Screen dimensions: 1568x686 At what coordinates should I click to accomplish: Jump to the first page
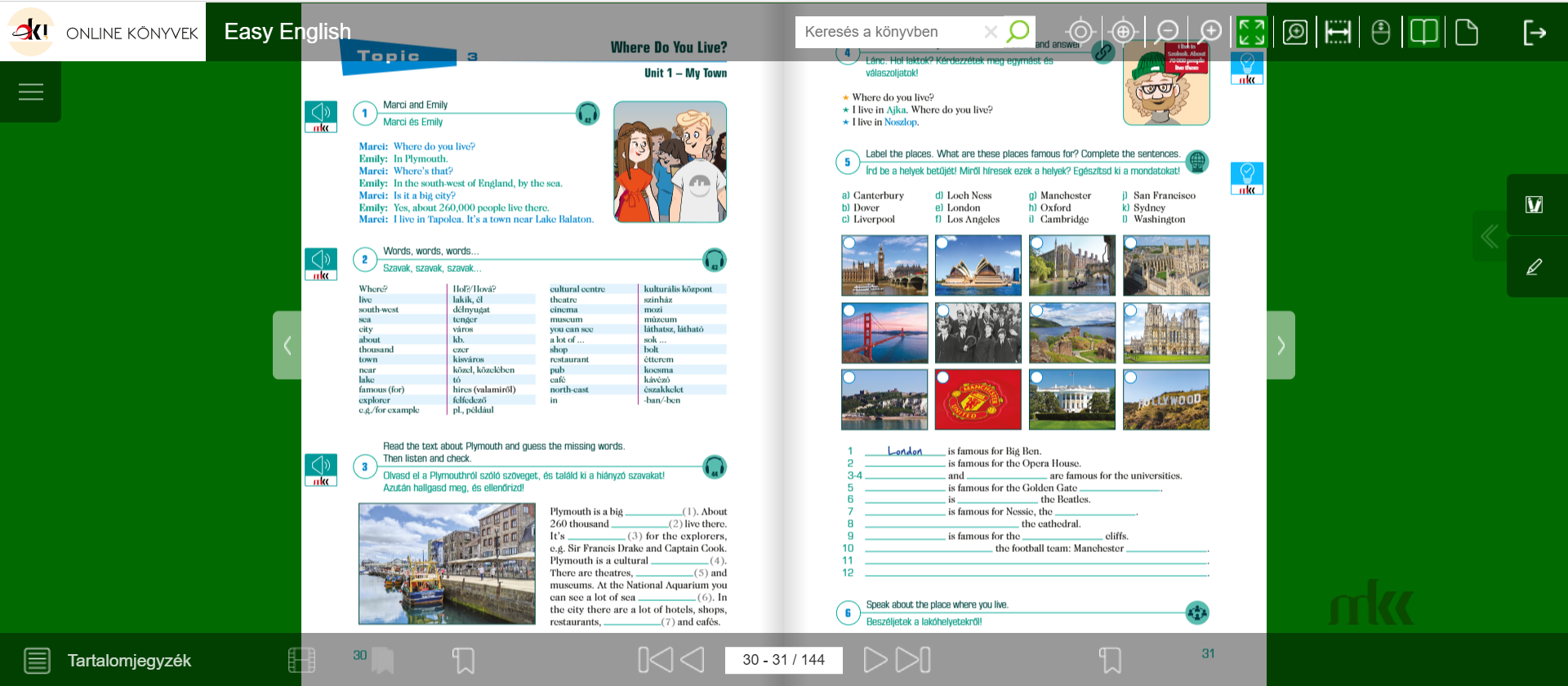pyautogui.click(x=655, y=660)
